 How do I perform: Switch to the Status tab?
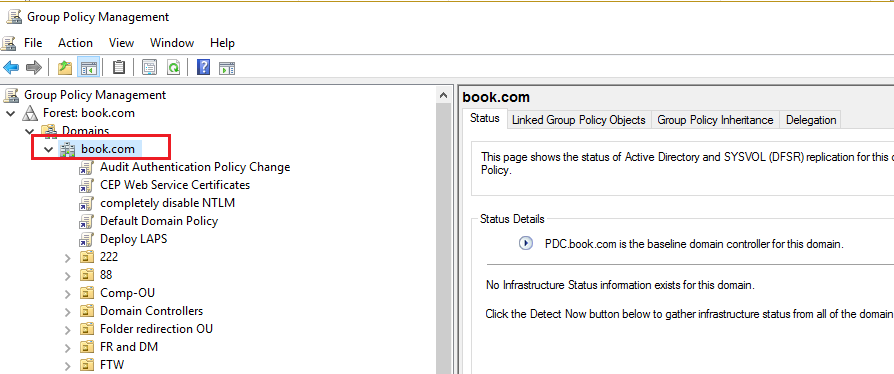point(485,118)
